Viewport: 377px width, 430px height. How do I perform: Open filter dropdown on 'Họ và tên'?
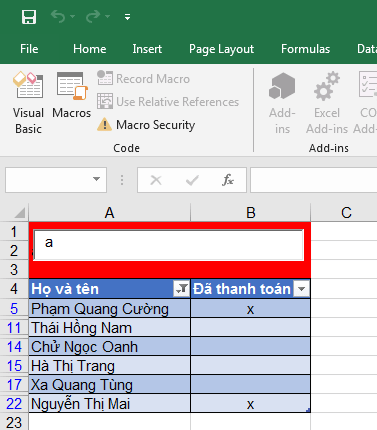tap(182, 289)
